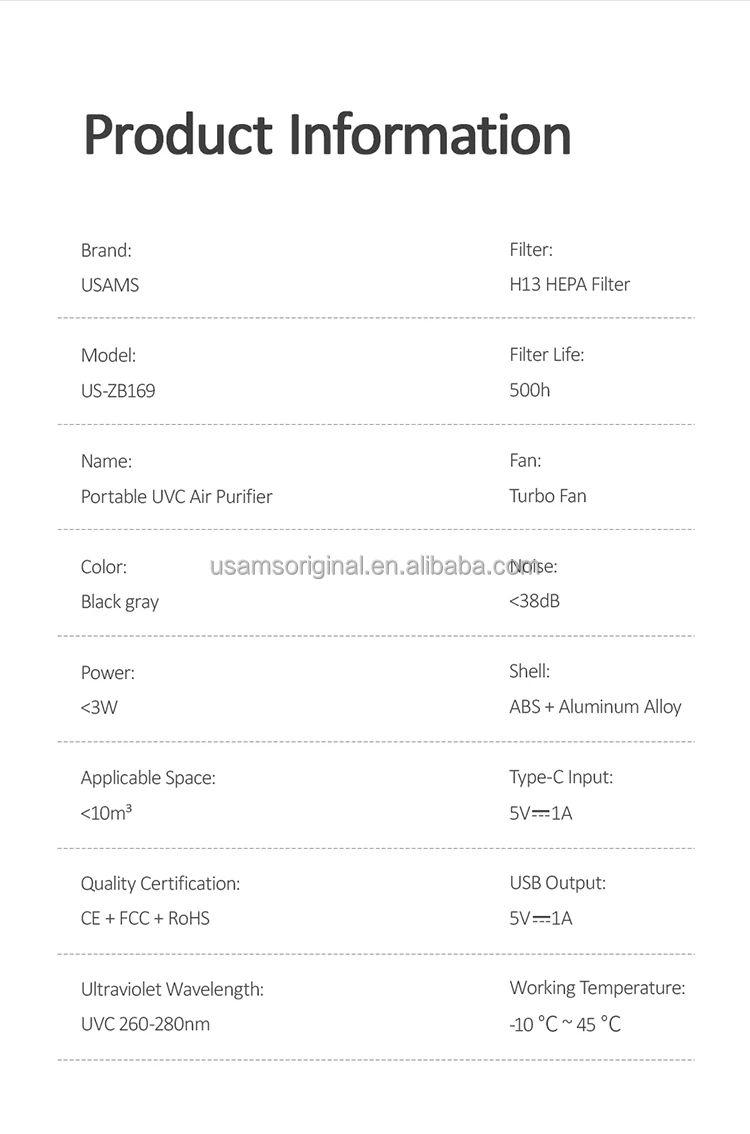Screen dimensions: 750x1134
Task: Click the ABS + Aluminum Alloy shell text
Action: tap(595, 707)
